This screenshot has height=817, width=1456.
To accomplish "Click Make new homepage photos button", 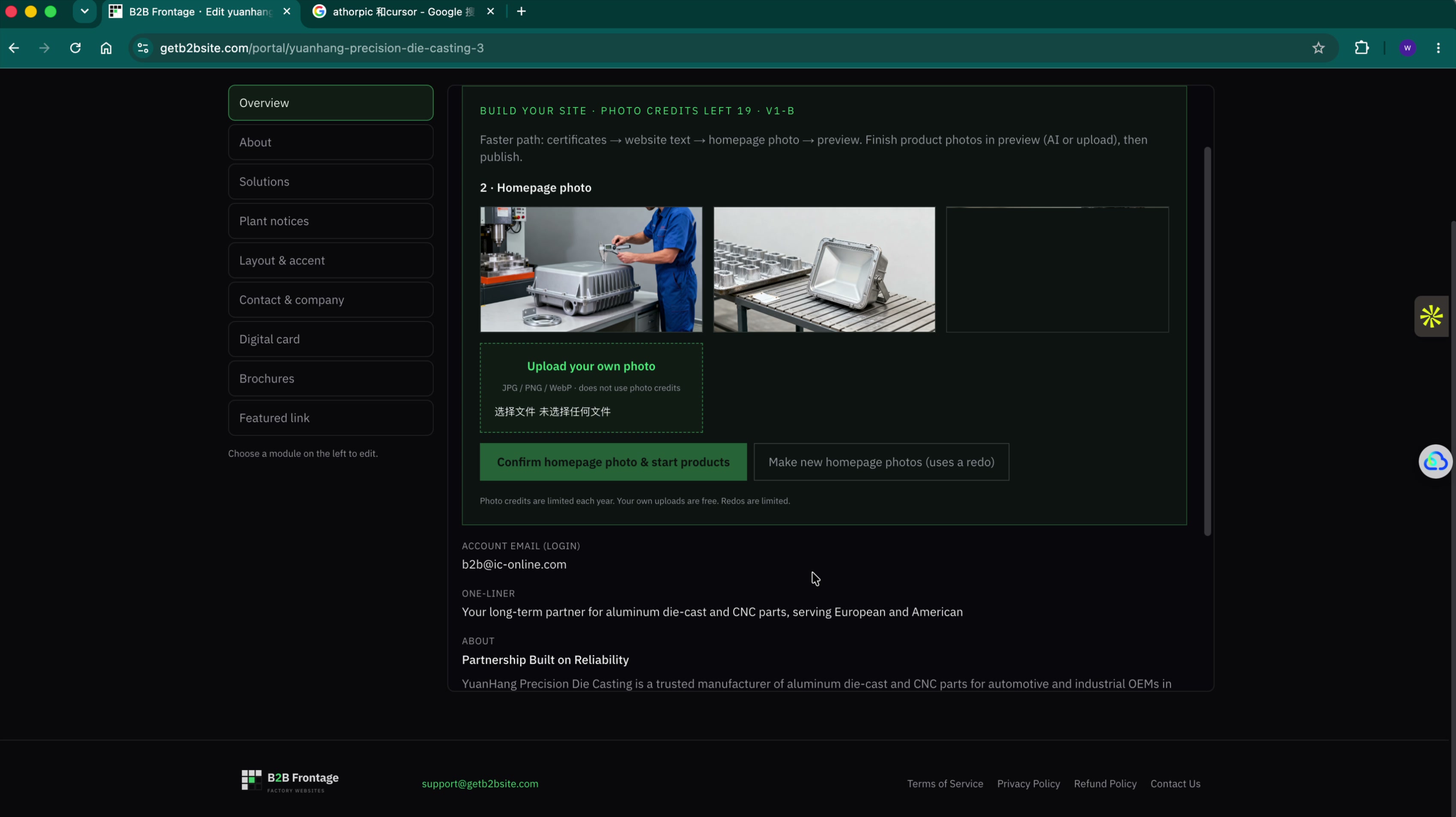I will click(881, 462).
